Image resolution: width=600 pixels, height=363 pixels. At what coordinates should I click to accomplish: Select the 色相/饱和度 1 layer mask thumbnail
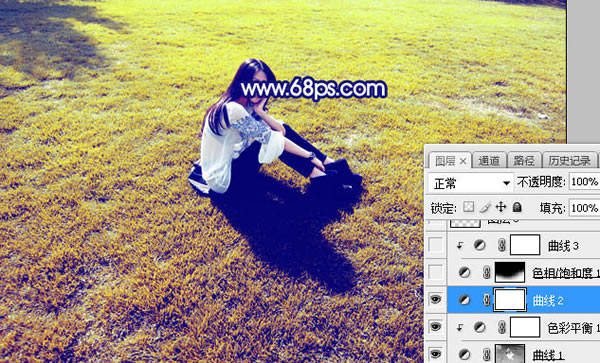510,272
